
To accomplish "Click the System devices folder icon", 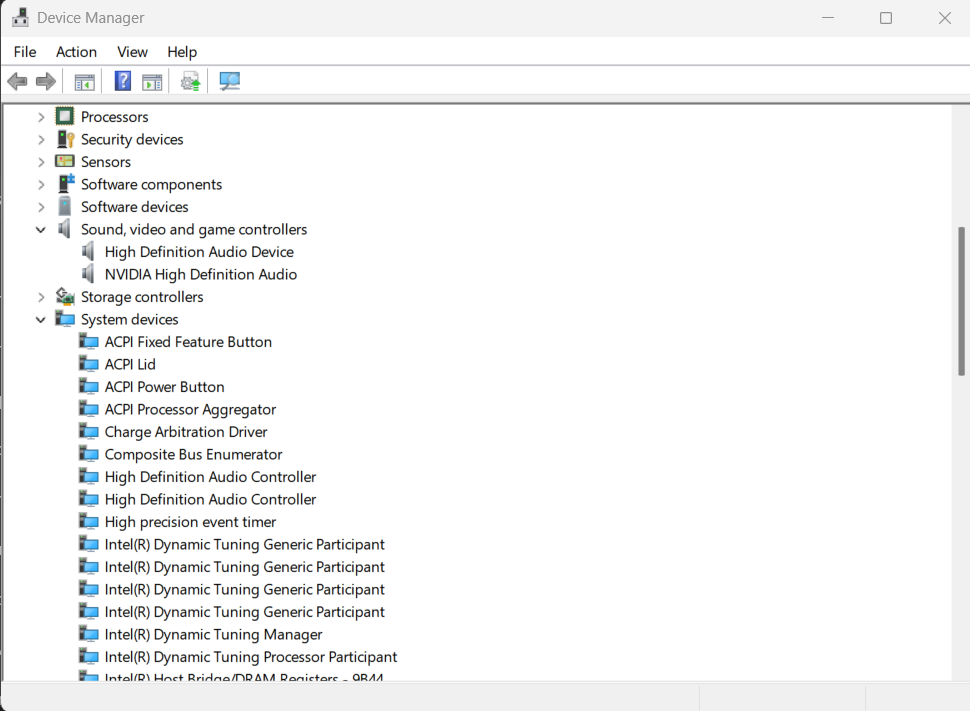I will click(65, 319).
